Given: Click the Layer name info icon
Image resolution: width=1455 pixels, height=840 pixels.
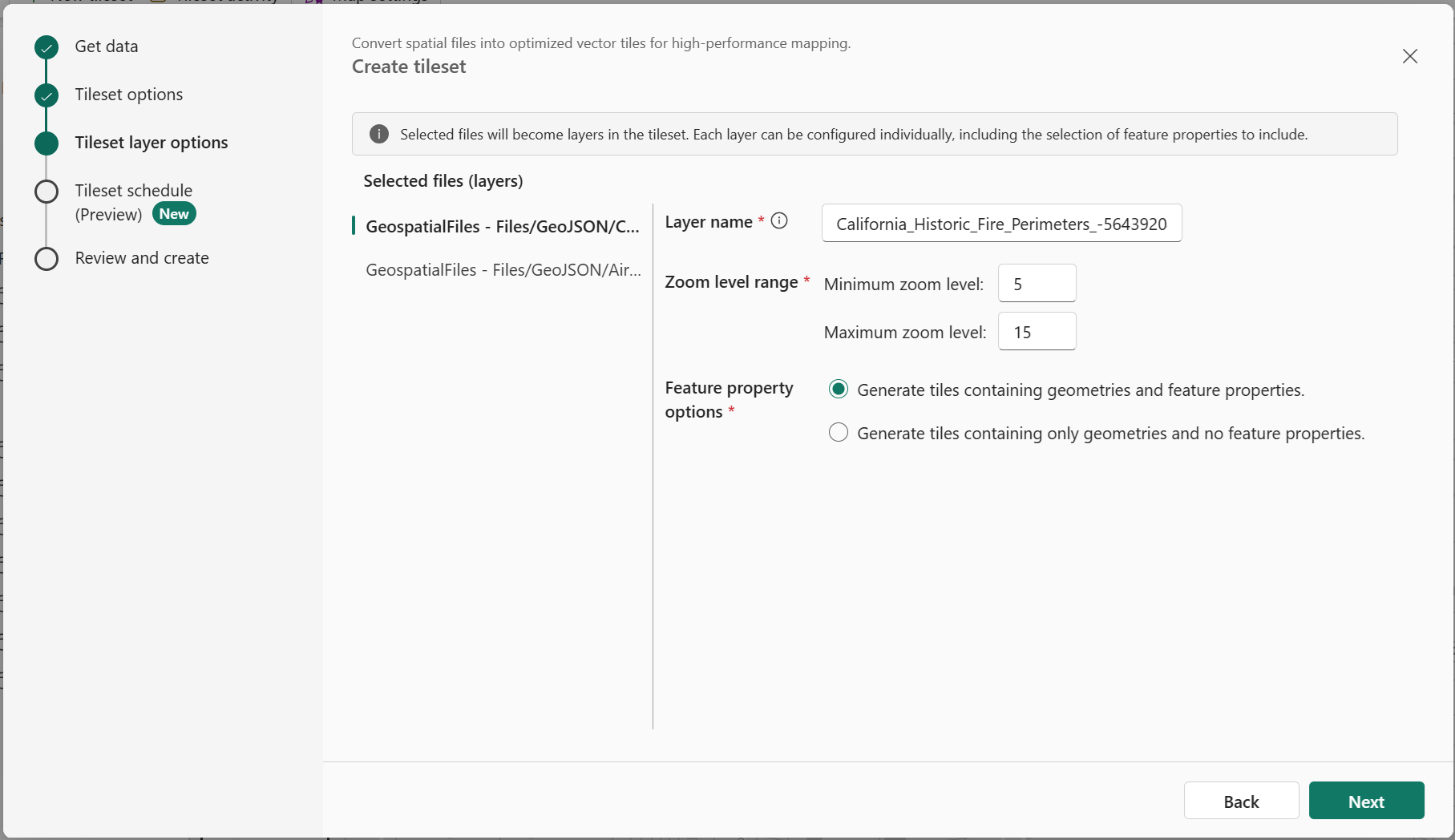Looking at the screenshot, I should [x=779, y=220].
